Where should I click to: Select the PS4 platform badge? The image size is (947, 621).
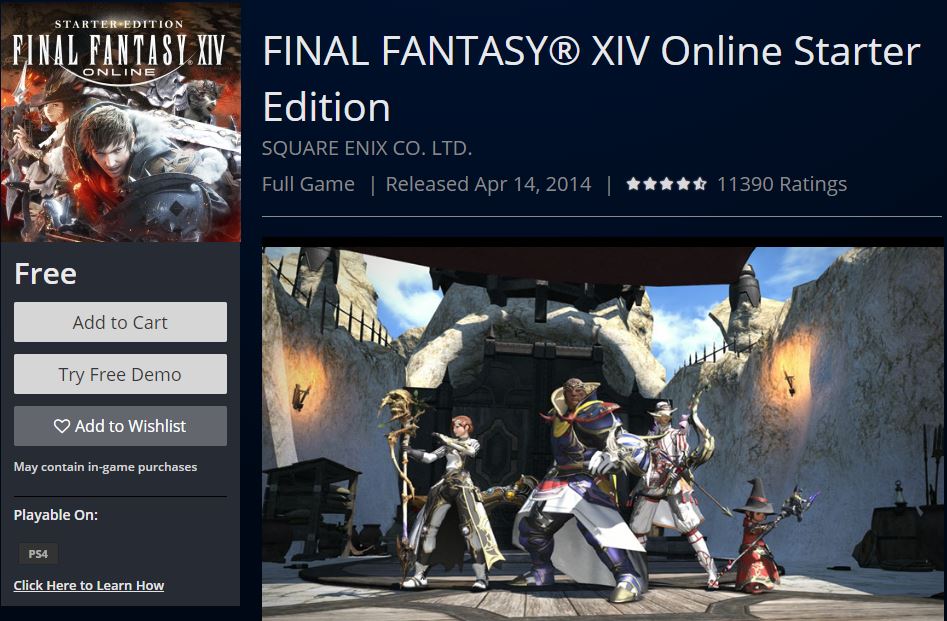pyautogui.click(x=38, y=553)
